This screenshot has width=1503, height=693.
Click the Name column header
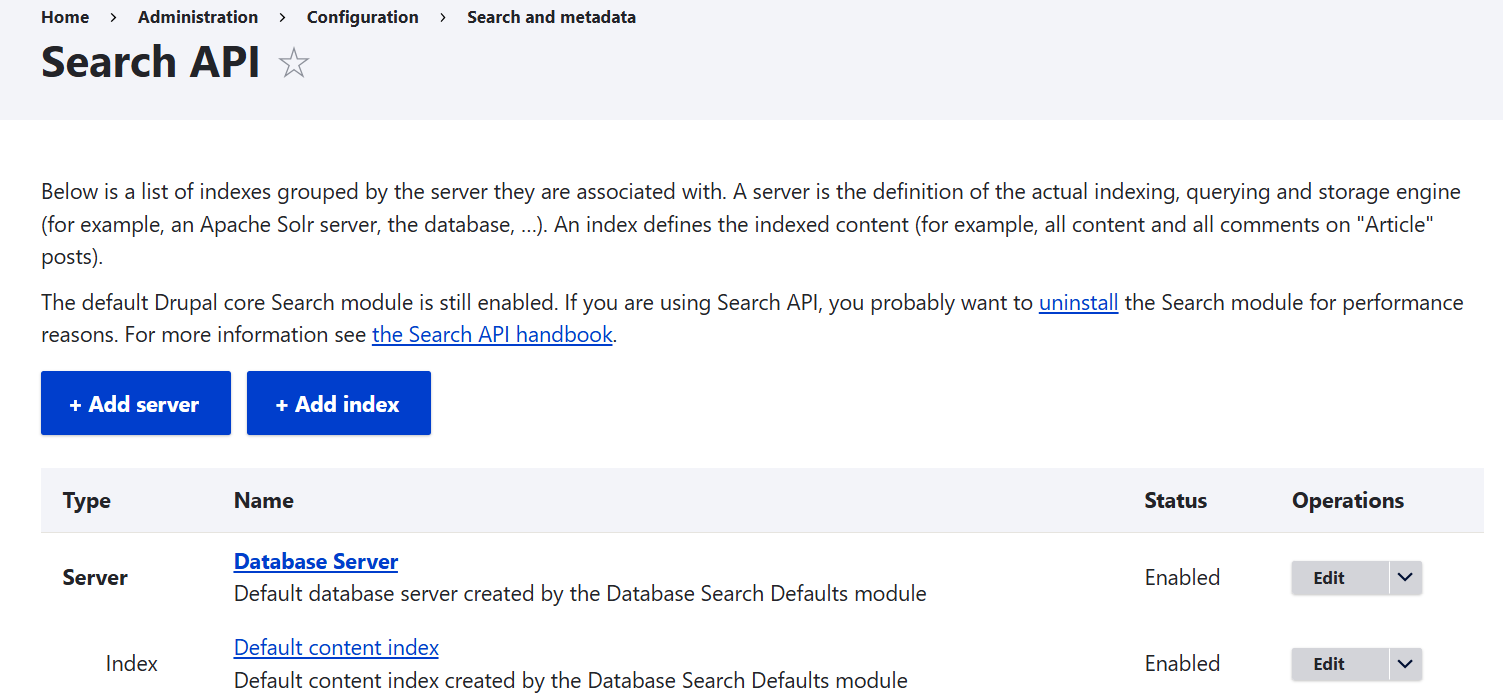(x=263, y=500)
